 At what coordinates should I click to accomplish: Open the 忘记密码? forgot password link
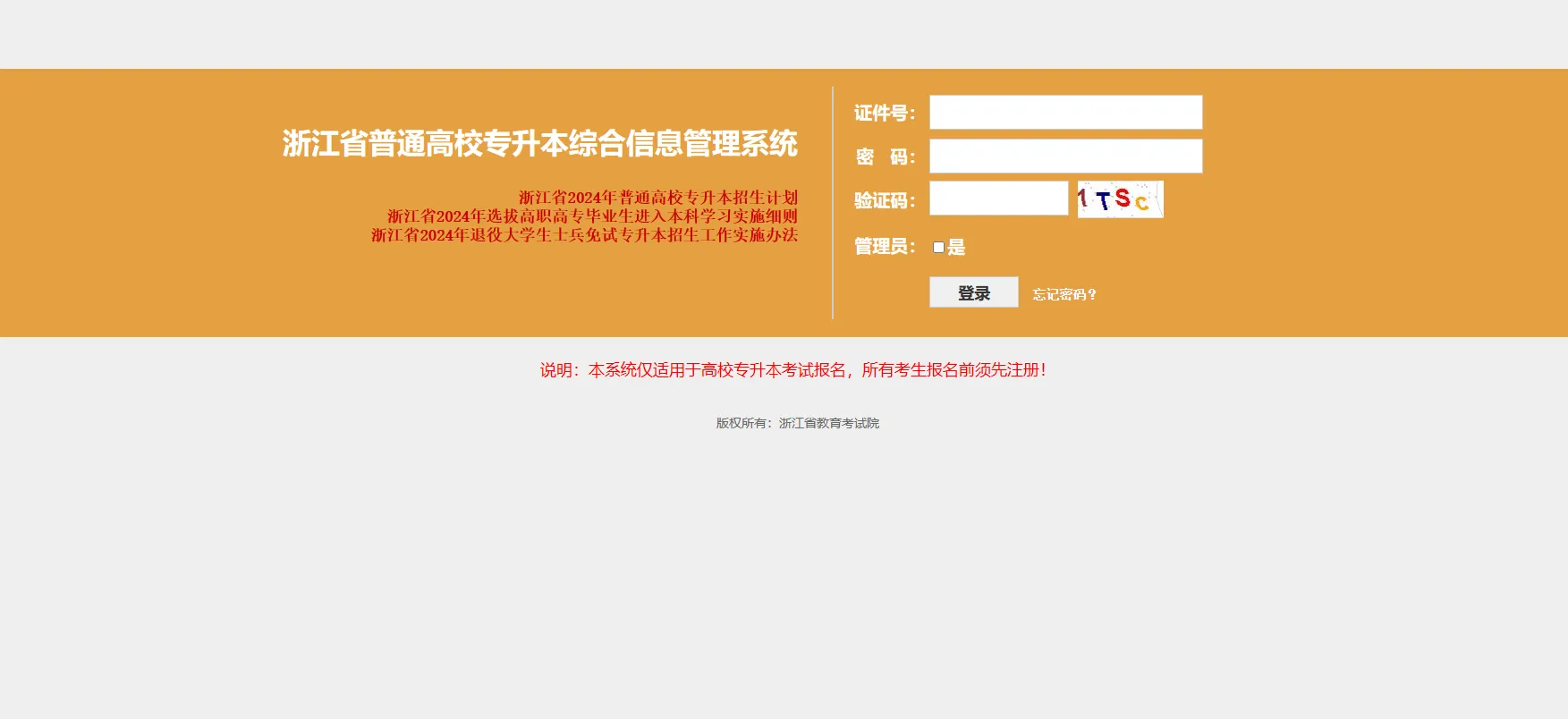pos(1064,294)
